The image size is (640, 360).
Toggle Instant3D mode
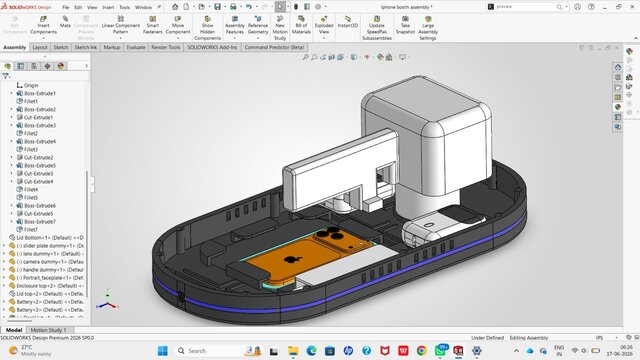[348, 22]
